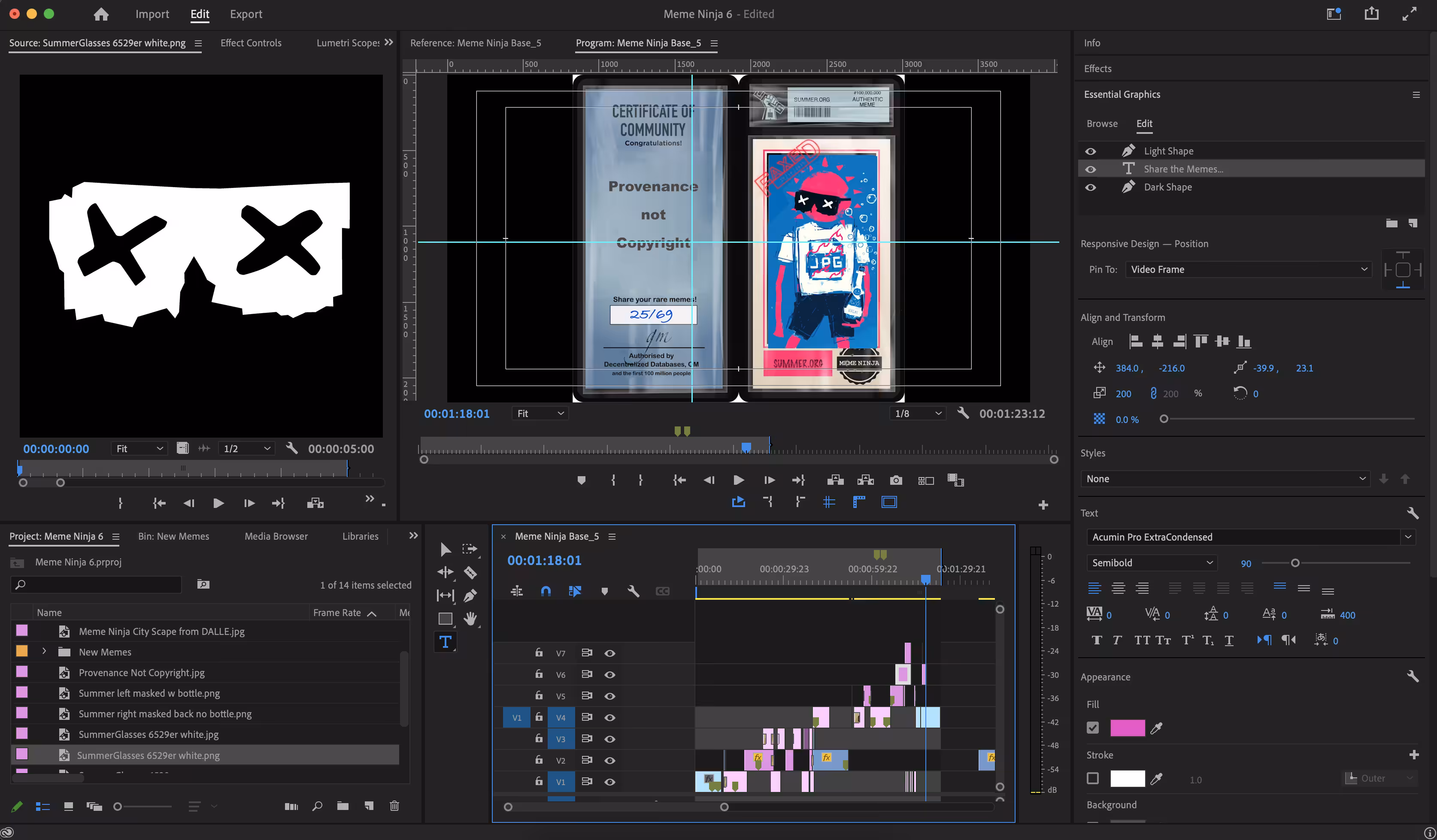Disable the Fill checkbox
The height and width of the screenshot is (840, 1437).
tap(1093, 728)
